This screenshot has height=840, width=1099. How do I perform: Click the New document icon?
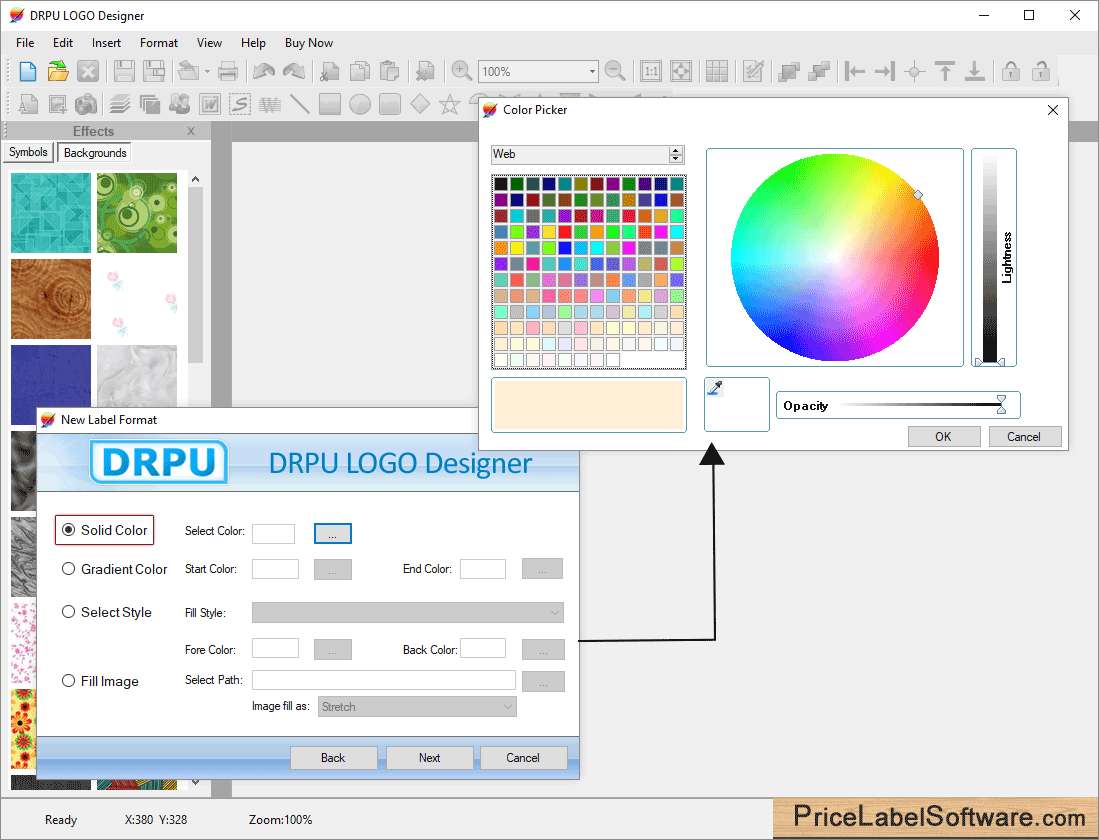click(27, 72)
